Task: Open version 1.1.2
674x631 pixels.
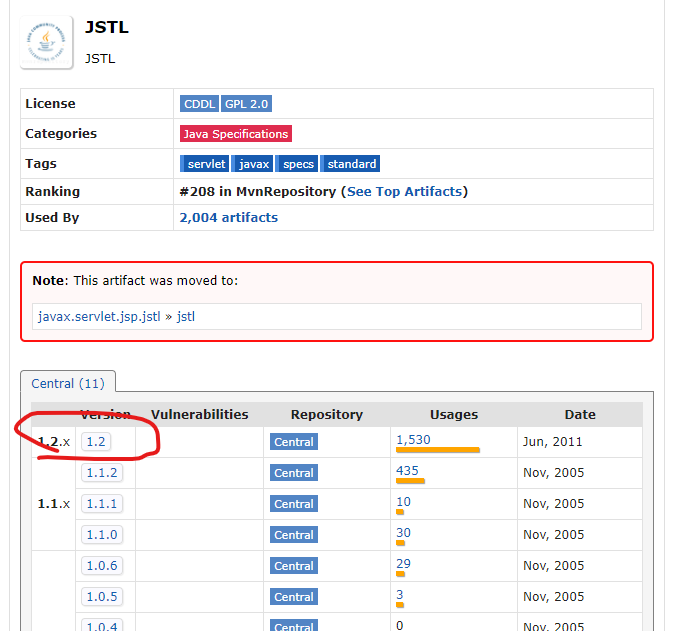Action: point(102,472)
